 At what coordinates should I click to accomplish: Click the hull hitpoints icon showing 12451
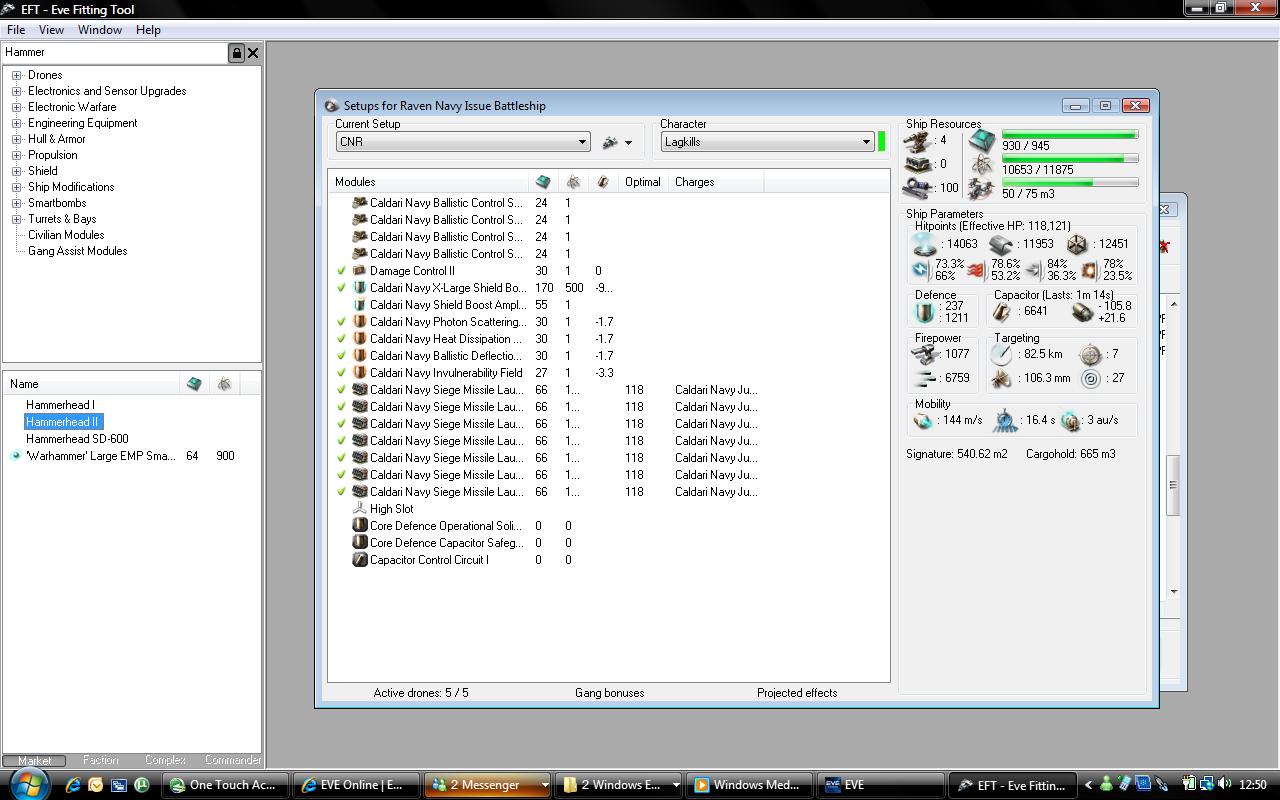[1076, 244]
